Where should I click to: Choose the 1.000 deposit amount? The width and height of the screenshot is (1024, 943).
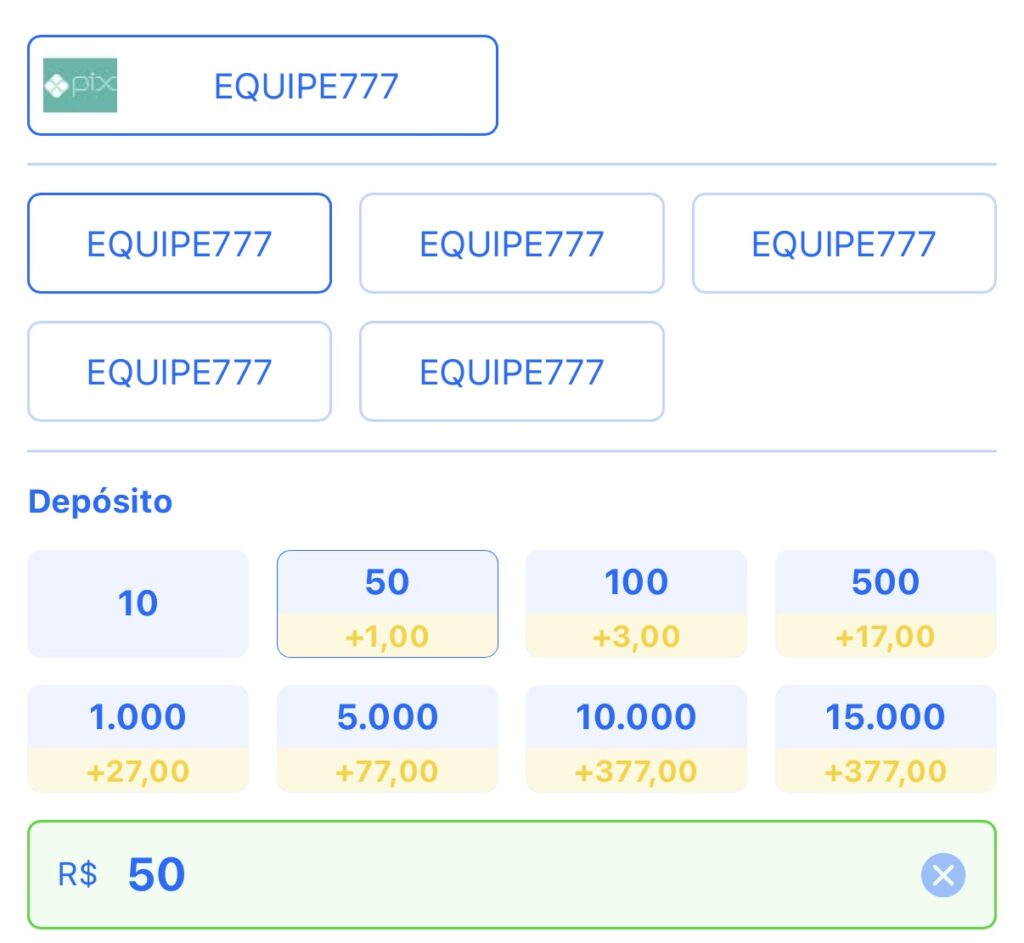(x=138, y=739)
